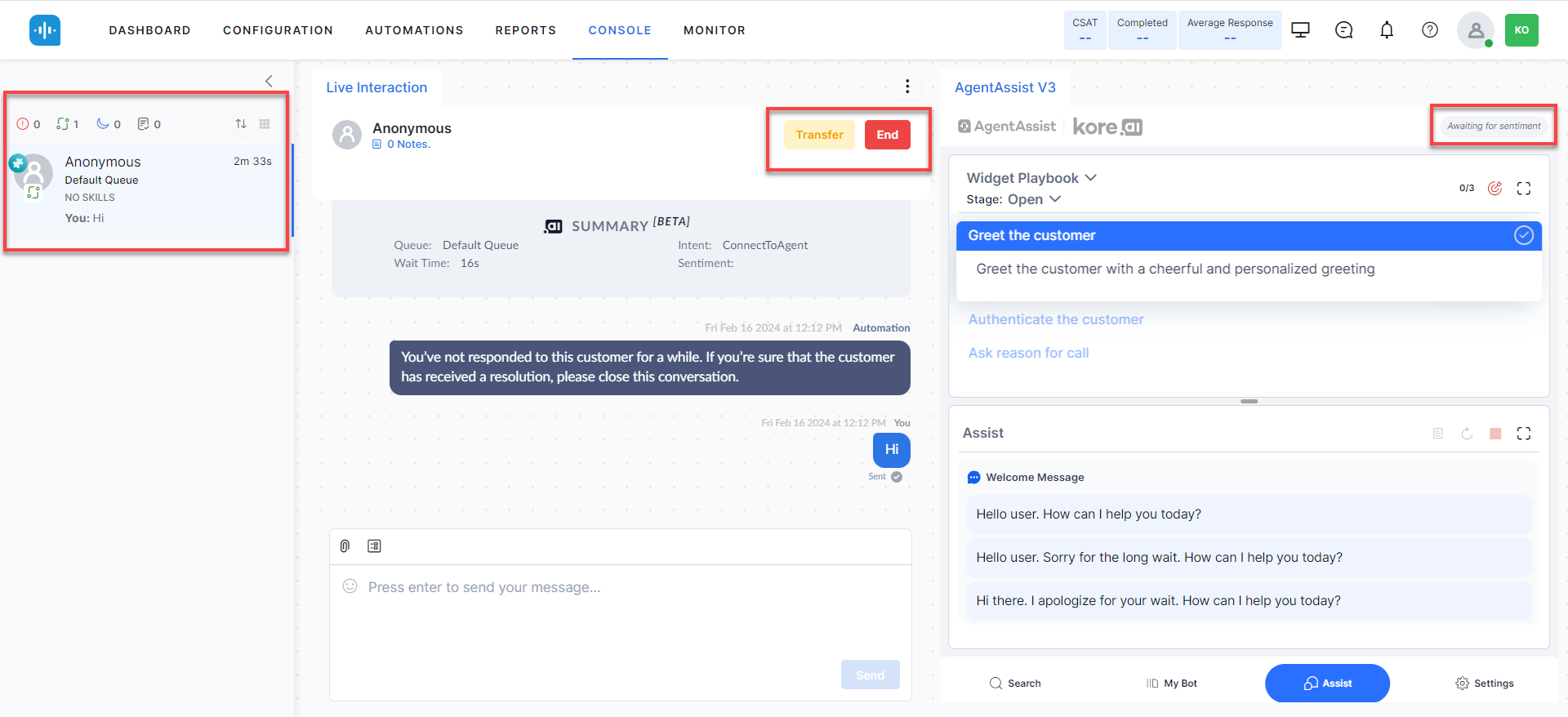Viewport: 1568px width, 717px height.
Task: Click the refresh icon in Assist panel
Action: [x=1467, y=434]
